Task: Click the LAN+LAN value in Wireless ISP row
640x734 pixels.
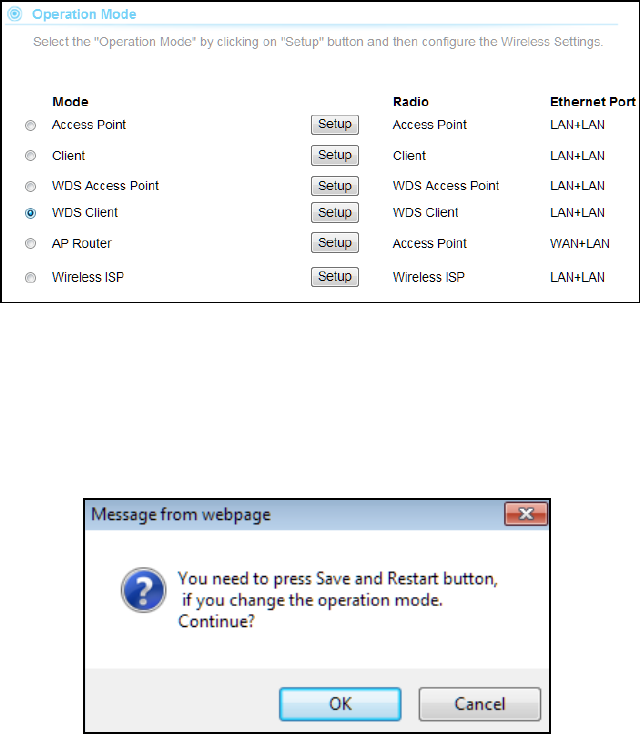Action: 577,277
